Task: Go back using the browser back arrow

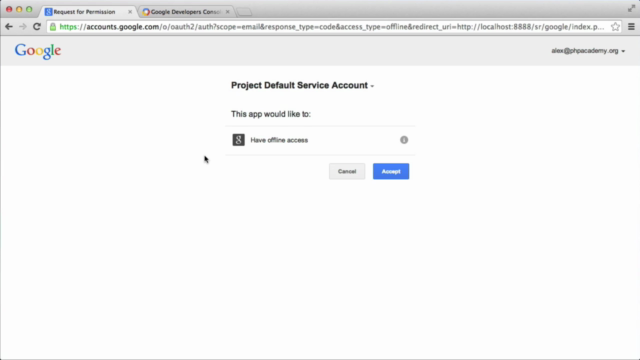Action: (9, 27)
